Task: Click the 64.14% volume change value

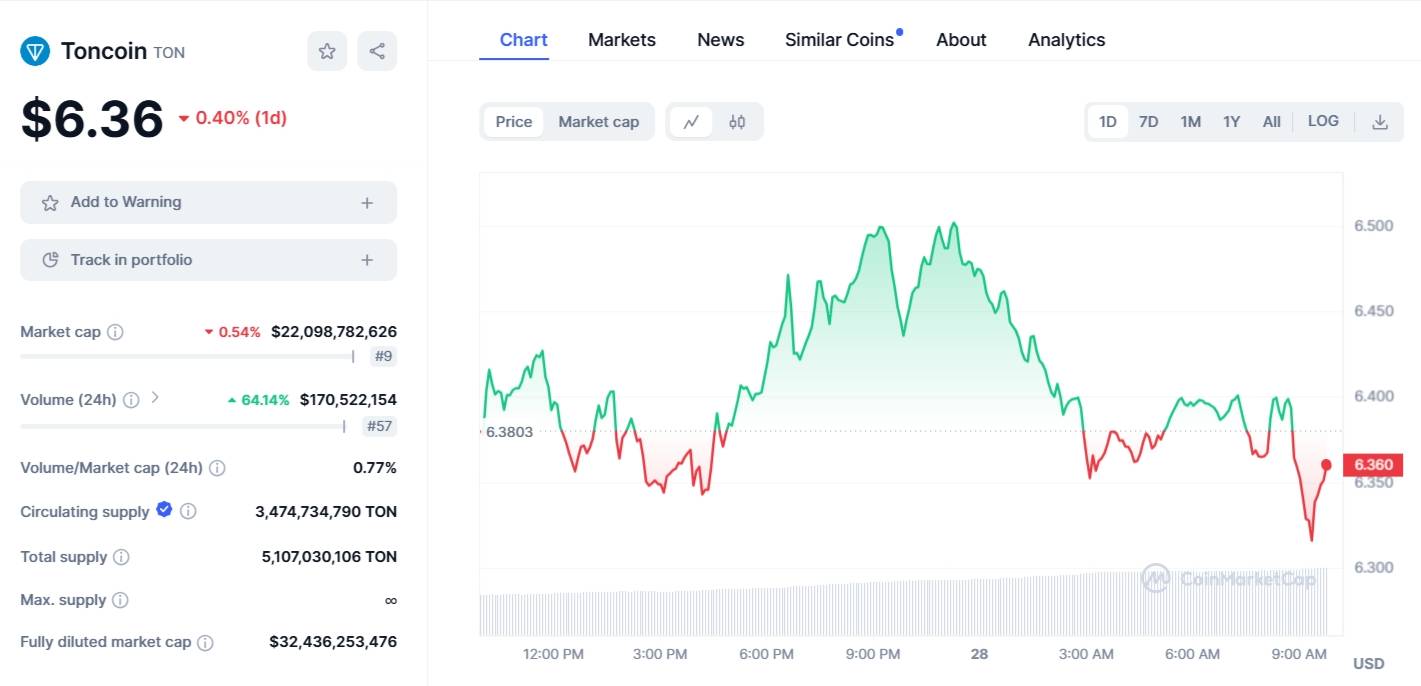Action: point(259,400)
